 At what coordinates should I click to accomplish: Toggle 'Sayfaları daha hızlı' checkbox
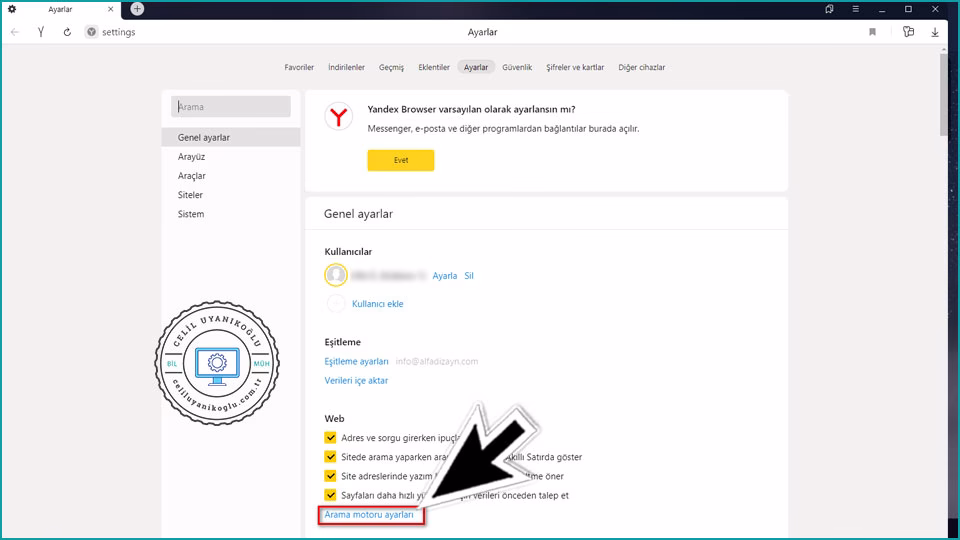point(331,495)
